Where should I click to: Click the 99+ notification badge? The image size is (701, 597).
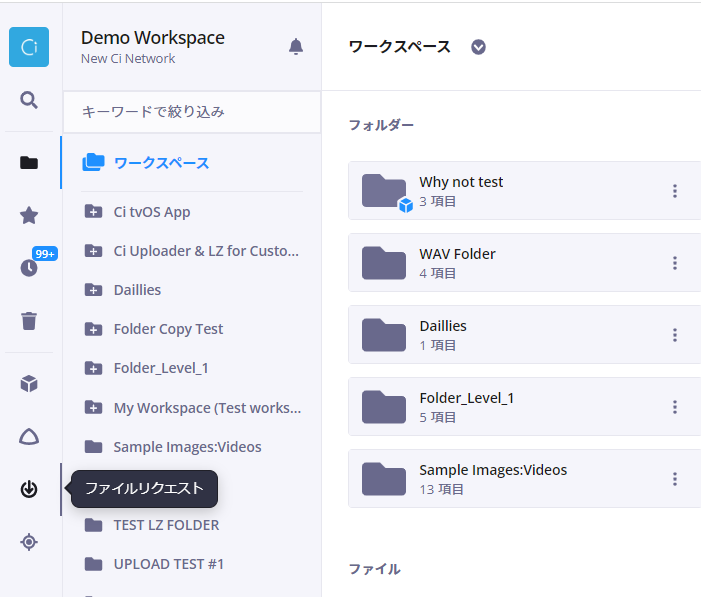45,254
